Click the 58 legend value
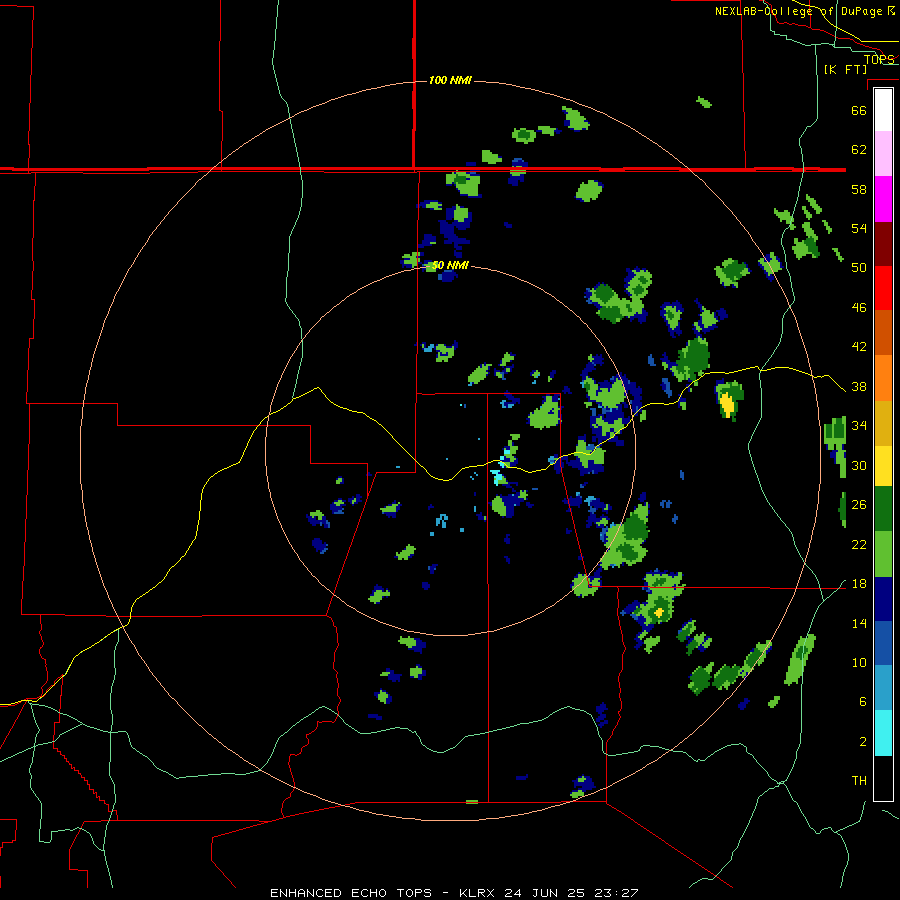 tap(859, 189)
